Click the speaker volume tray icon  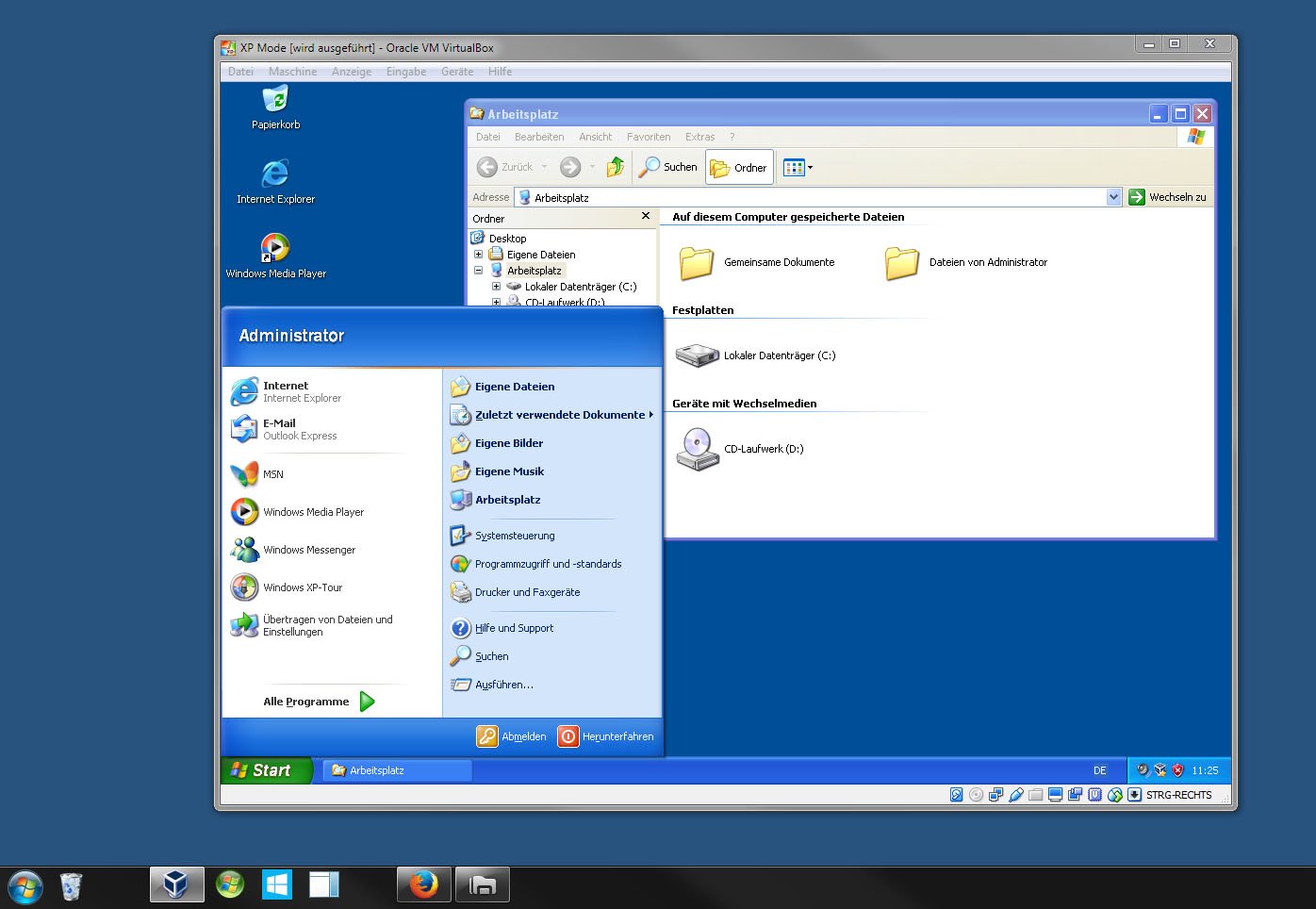1143,770
